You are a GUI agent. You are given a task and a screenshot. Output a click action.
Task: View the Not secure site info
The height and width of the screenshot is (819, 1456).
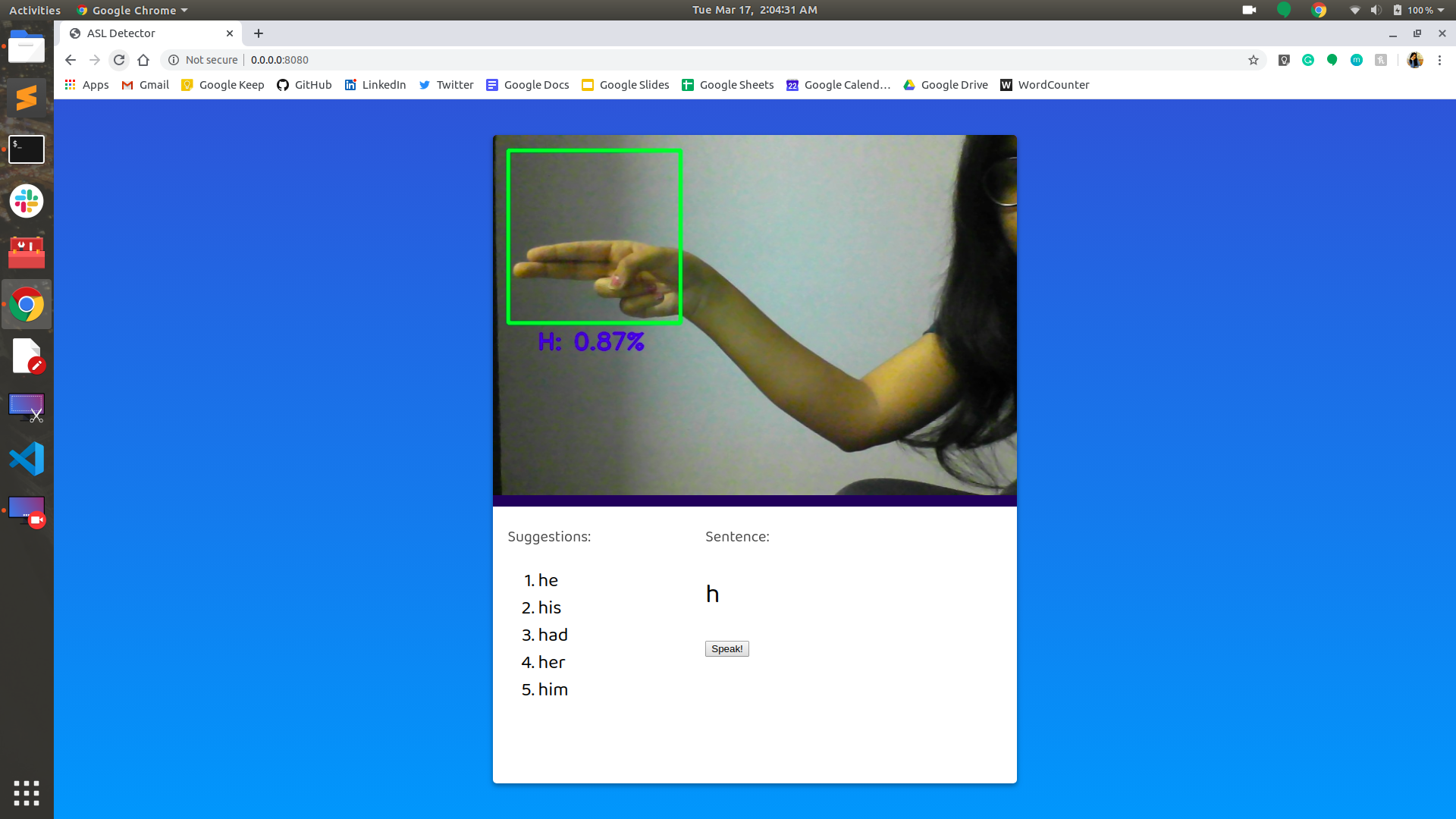tap(203, 60)
